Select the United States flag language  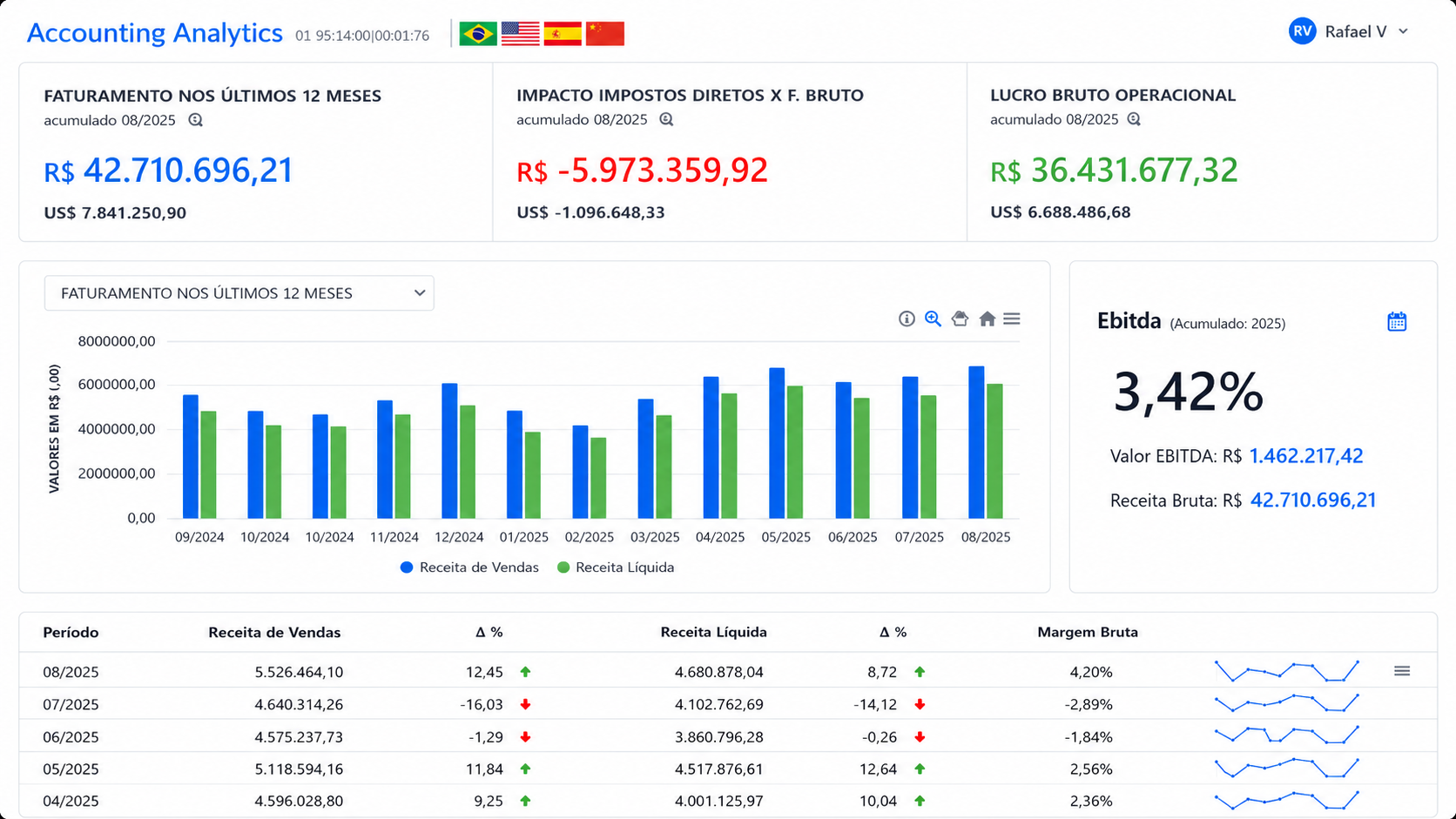[520, 33]
